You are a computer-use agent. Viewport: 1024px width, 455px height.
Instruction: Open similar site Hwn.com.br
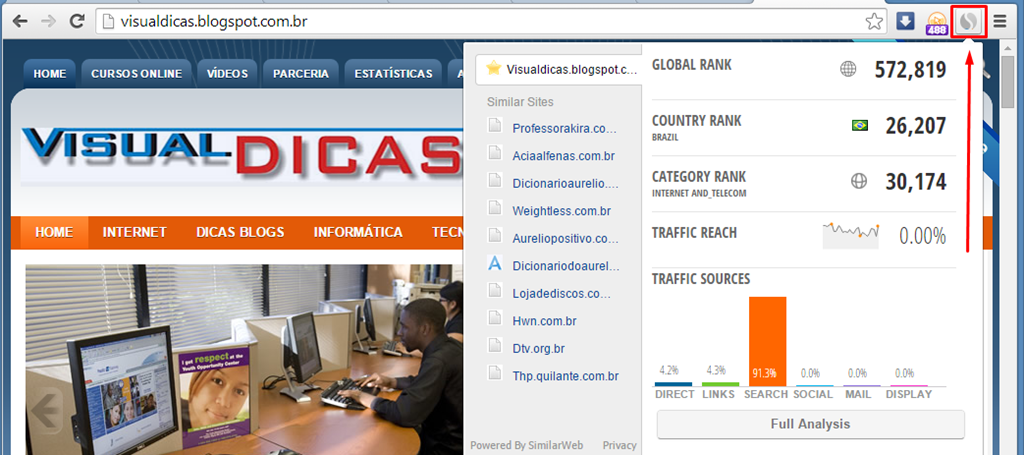[x=545, y=321]
